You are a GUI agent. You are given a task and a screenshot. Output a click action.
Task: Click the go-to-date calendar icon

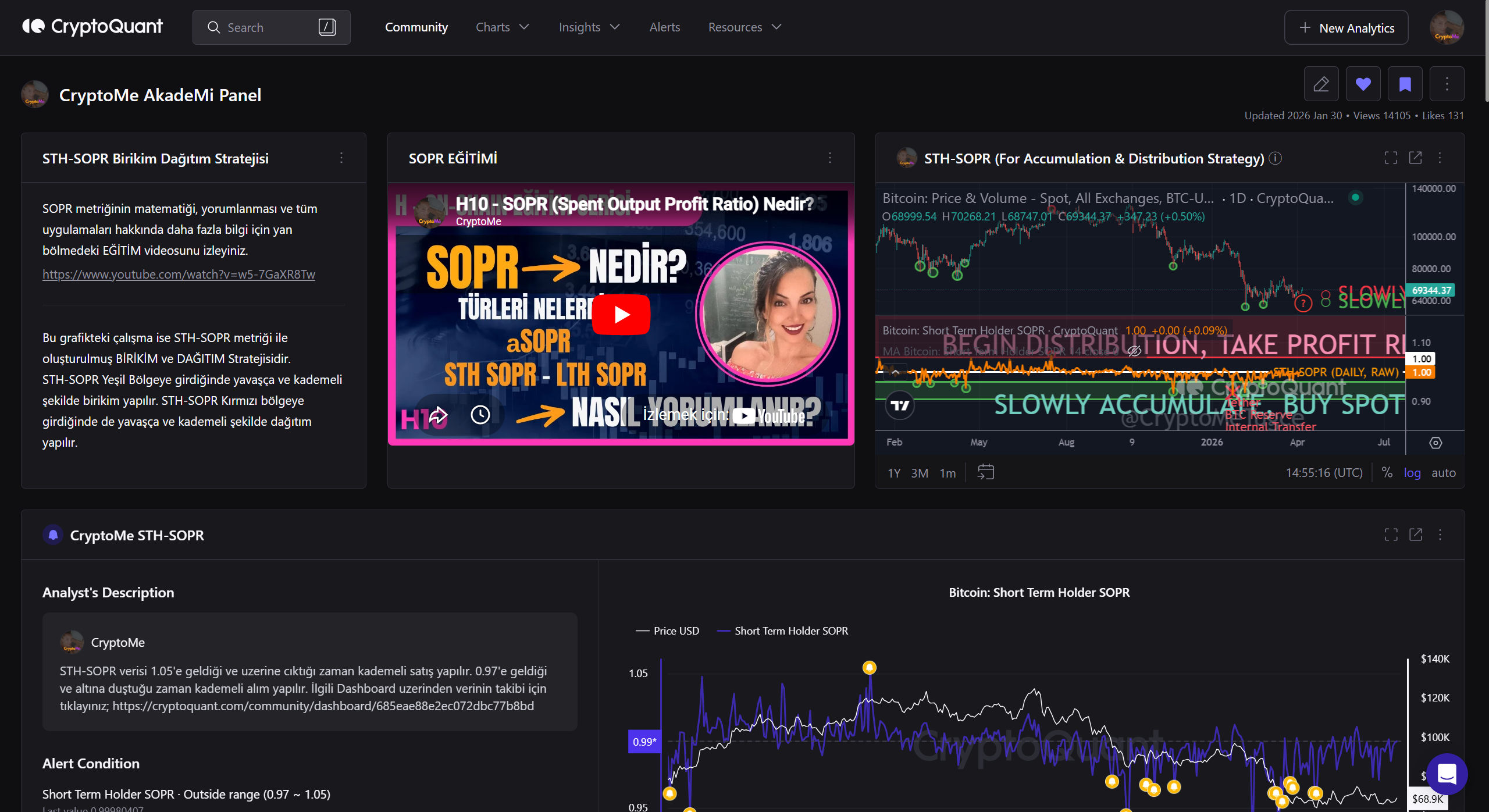click(985, 472)
